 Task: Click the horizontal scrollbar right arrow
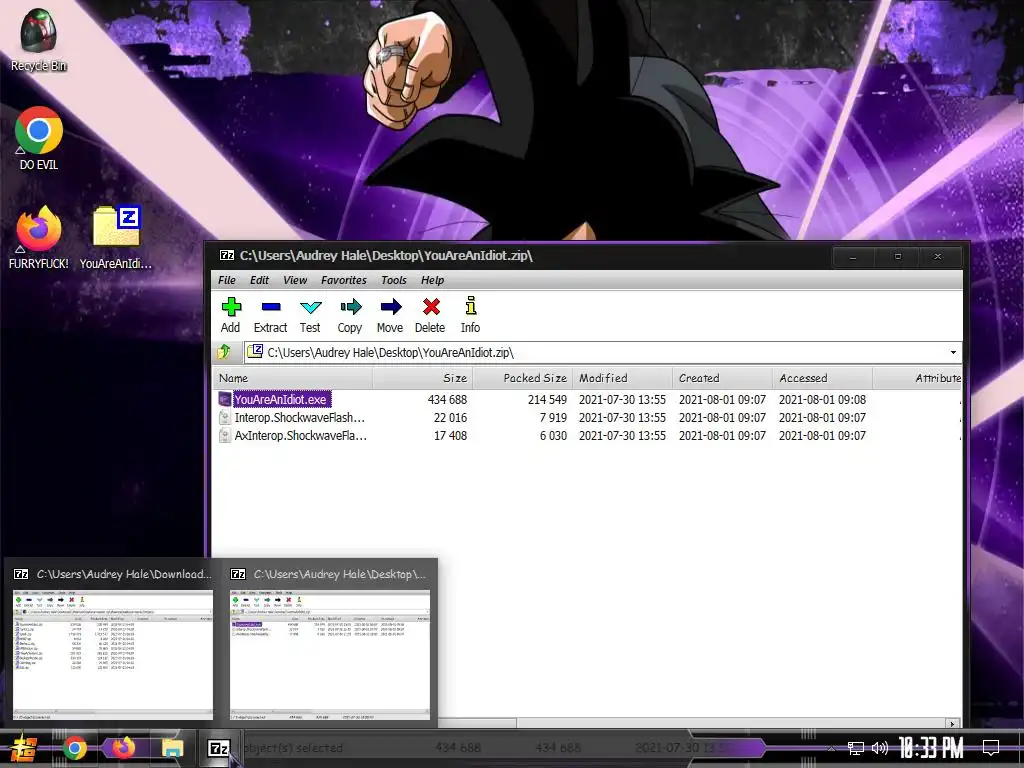(953, 724)
